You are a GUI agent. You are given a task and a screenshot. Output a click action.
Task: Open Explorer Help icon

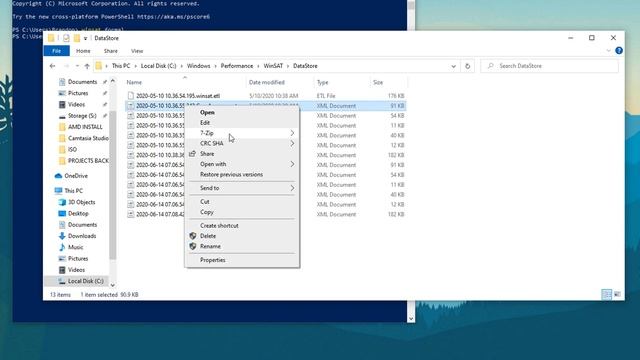[x=619, y=51]
